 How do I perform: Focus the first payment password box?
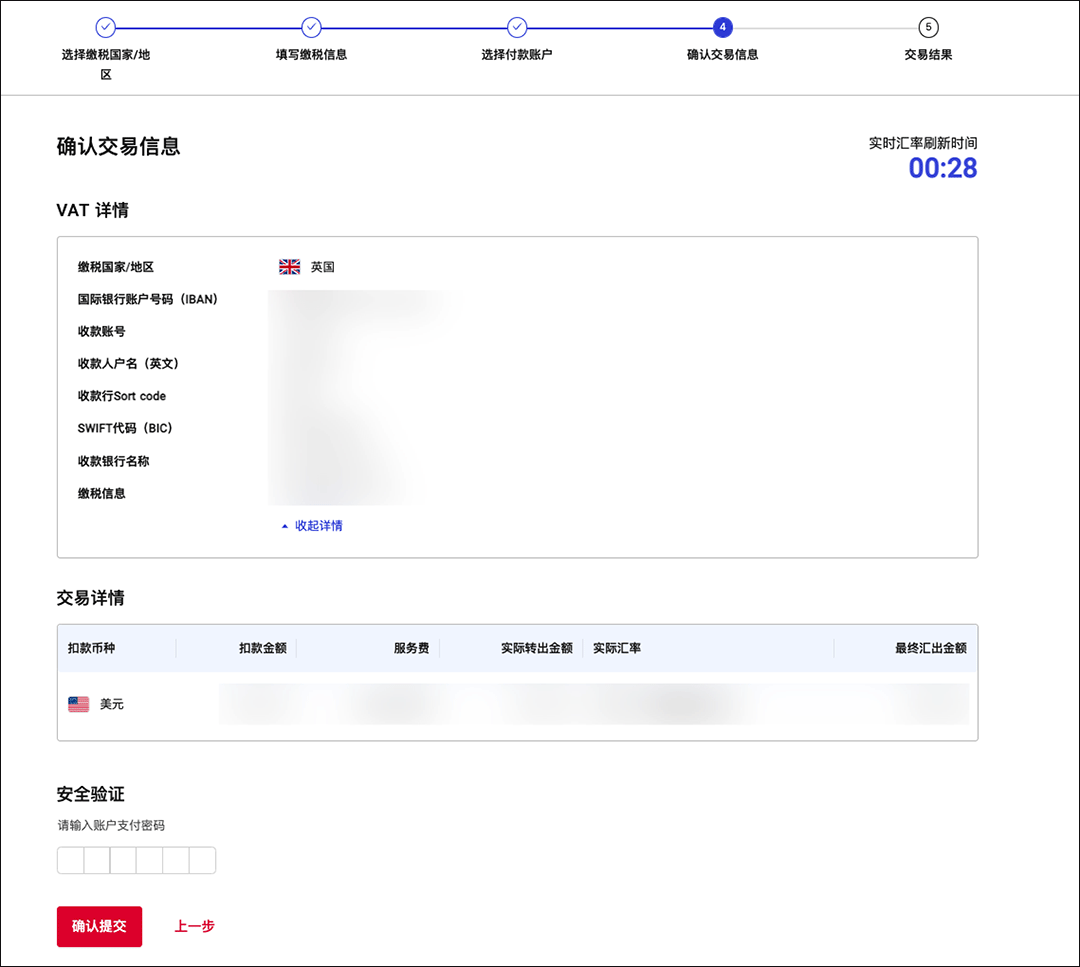(x=70, y=860)
